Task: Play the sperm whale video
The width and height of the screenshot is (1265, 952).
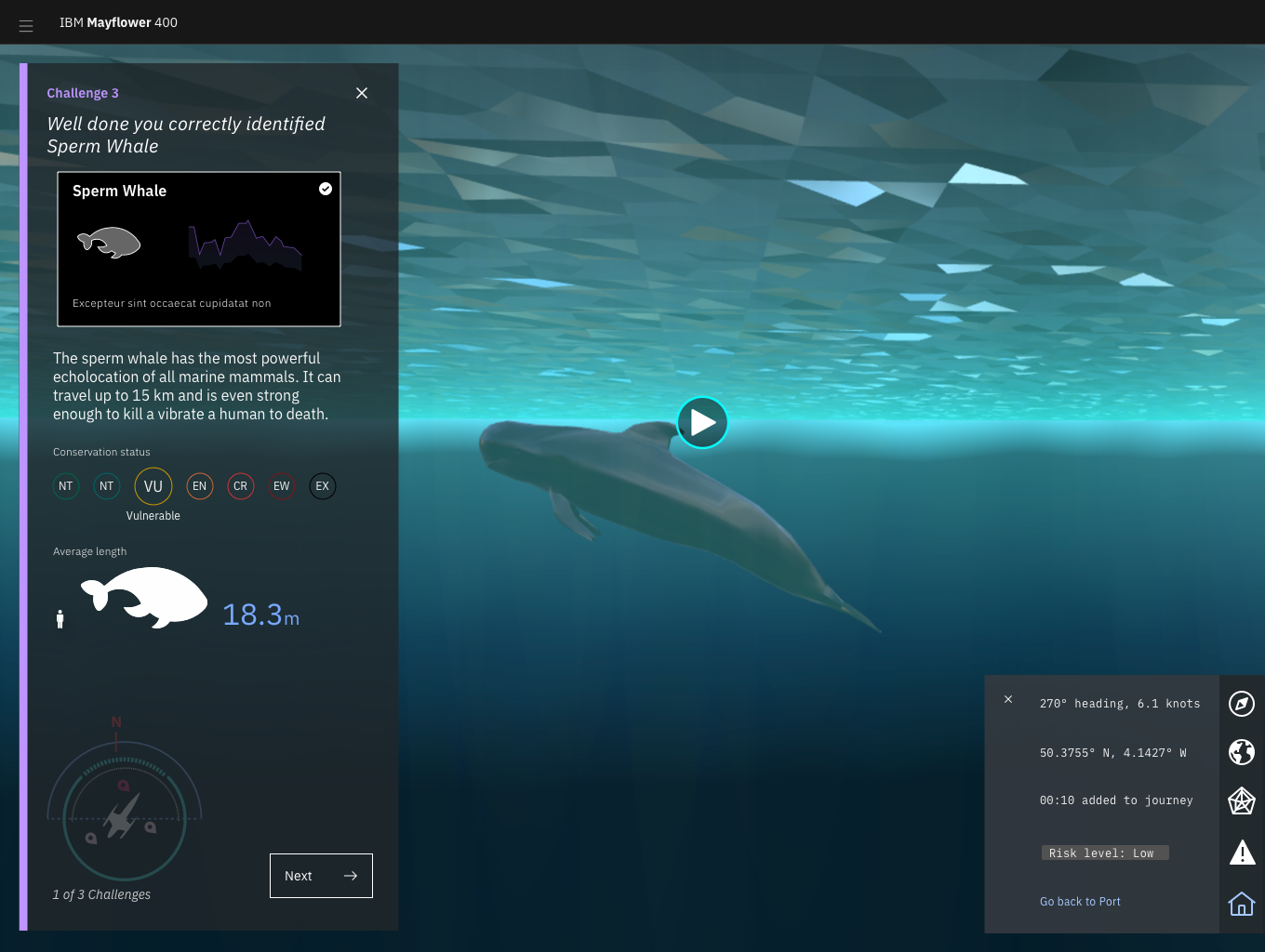Action: pos(702,423)
